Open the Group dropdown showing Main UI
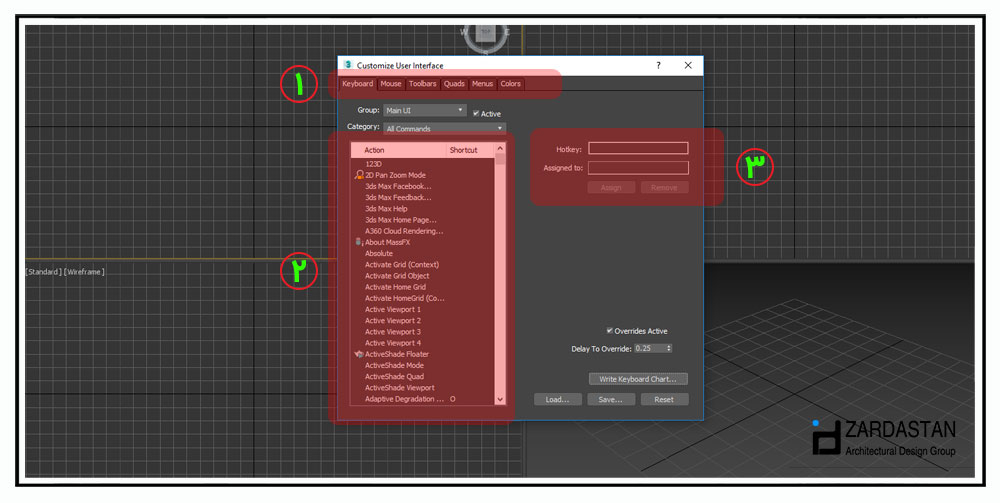Image resolution: width=1000 pixels, height=503 pixels. [x=426, y=110]
